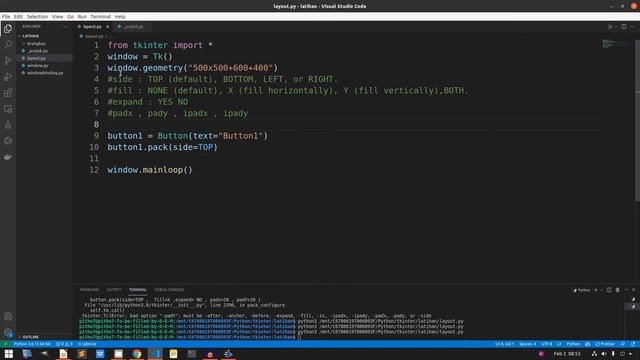Open the taskbar Start menu button
Screen dimensions: 640x360
[9, 353]
